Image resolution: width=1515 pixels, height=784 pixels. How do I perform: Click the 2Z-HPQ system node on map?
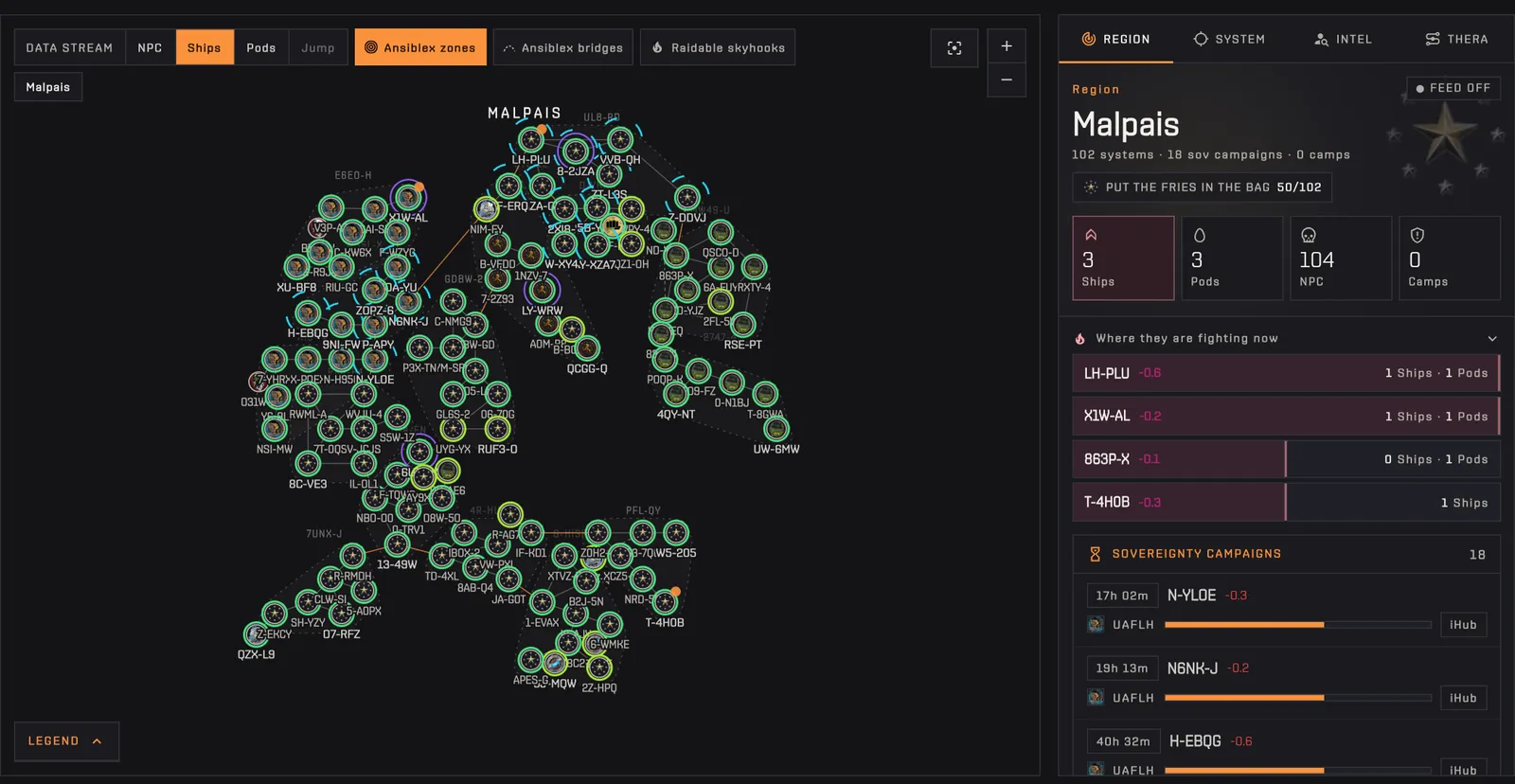click(599, 668)
